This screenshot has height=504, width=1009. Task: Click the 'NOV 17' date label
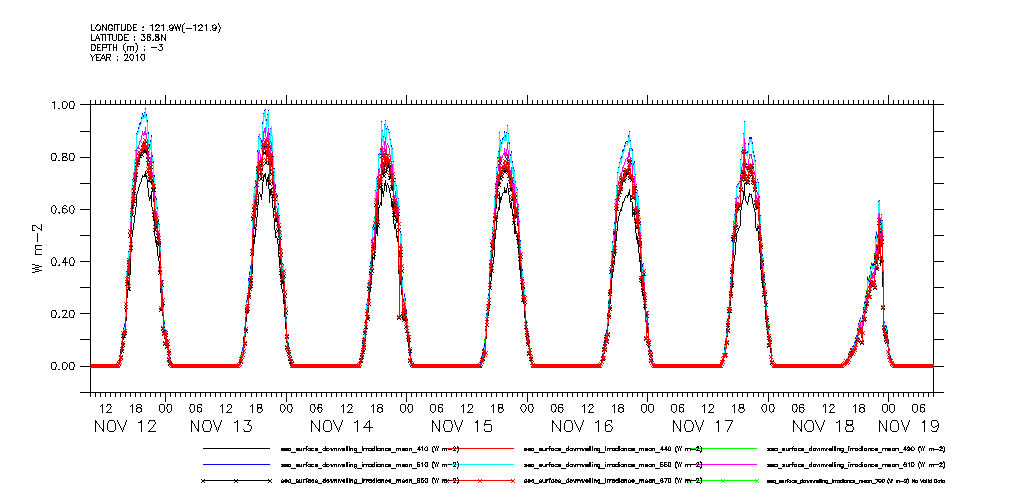tap(703, 425)
